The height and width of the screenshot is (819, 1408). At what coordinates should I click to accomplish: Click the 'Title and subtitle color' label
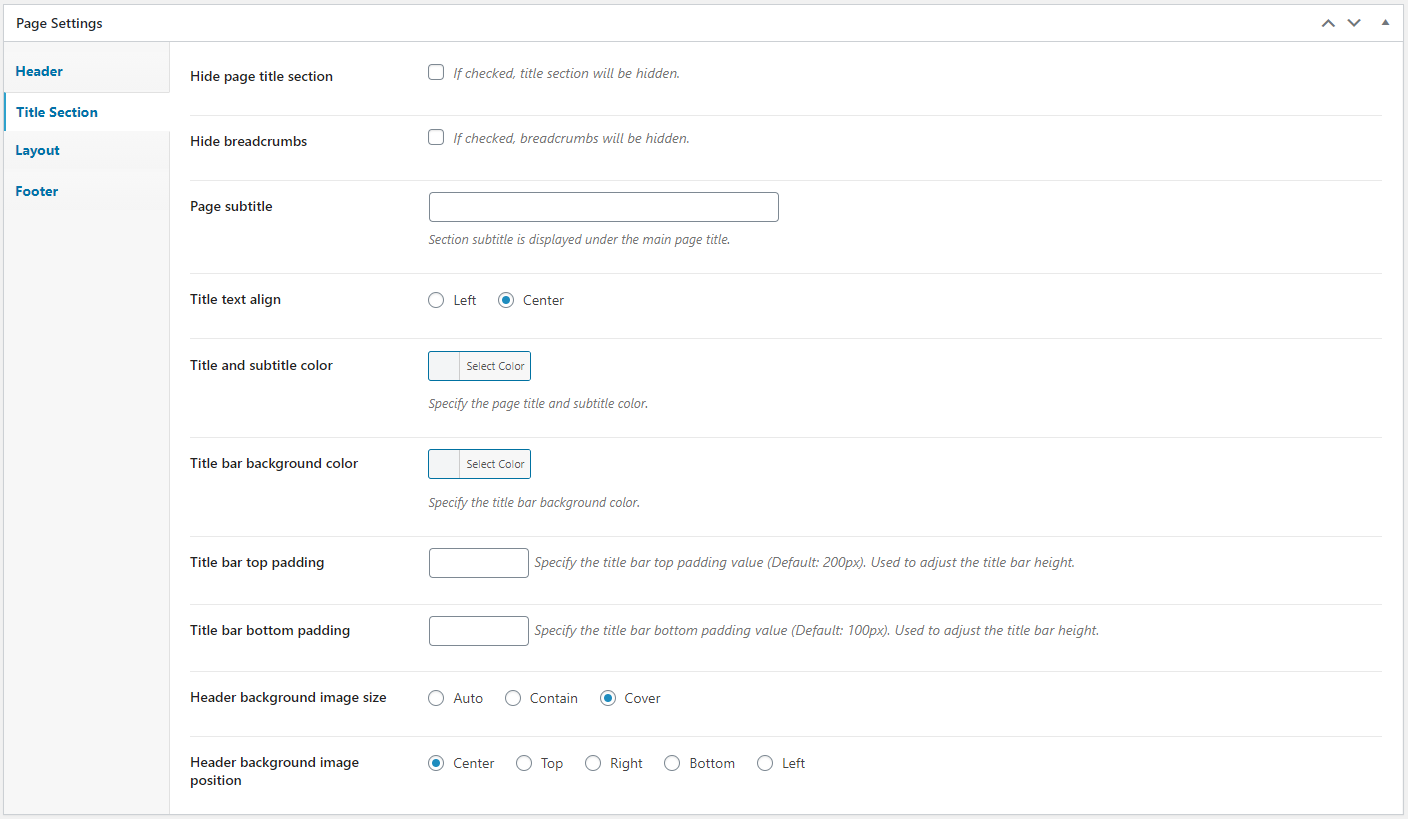coord(261,366)
